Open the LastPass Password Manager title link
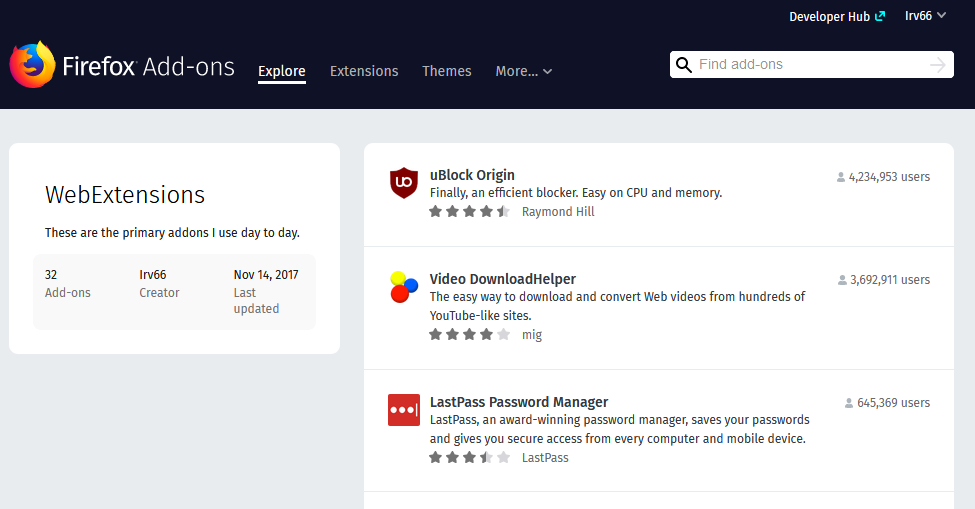Screen dimensions: 975x509 pyautogui.click(x=519, y=402)
